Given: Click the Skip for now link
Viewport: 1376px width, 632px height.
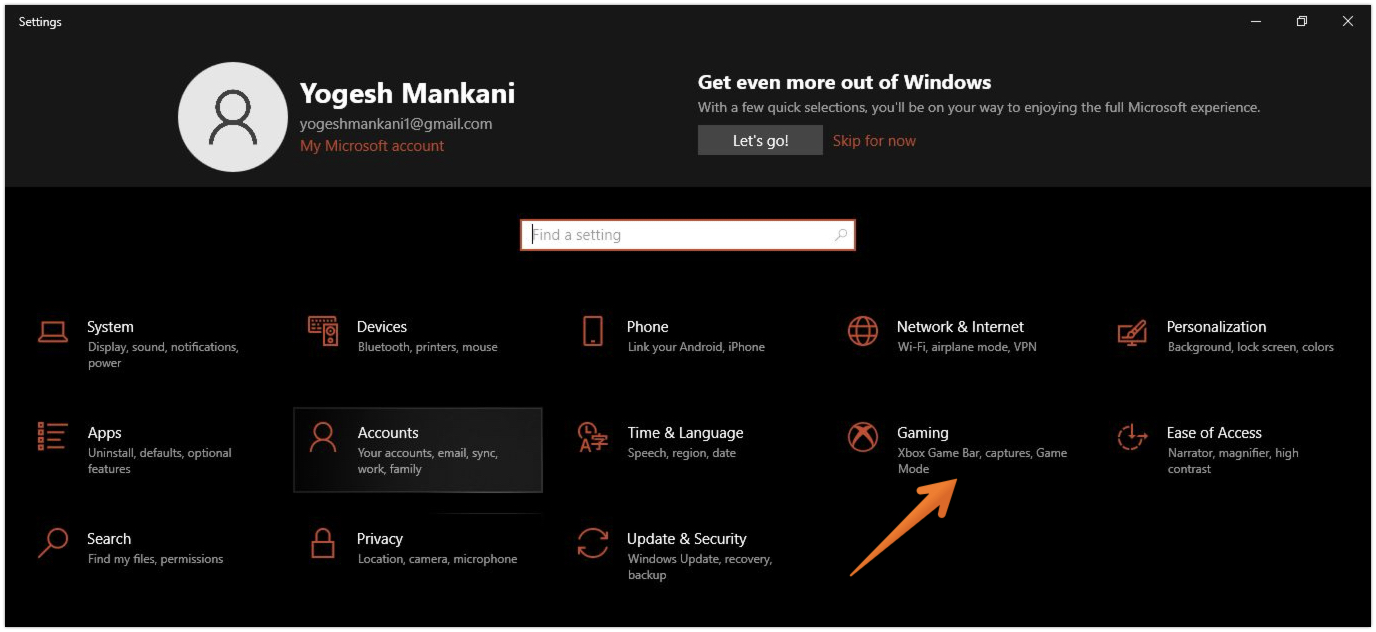Looking at the screenshot, I should (874, 141).
